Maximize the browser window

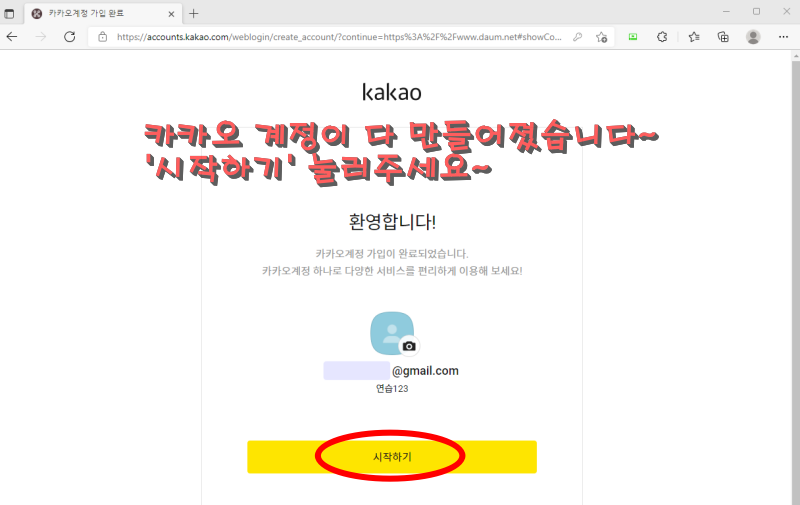pos(757,11)
